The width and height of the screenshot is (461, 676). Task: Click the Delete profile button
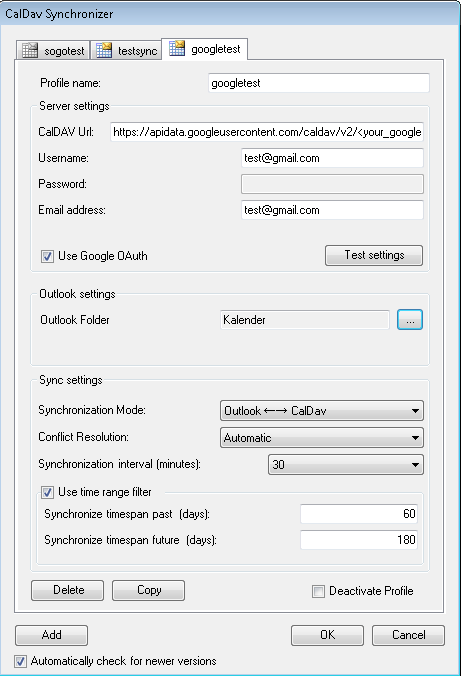click(67, 590)
